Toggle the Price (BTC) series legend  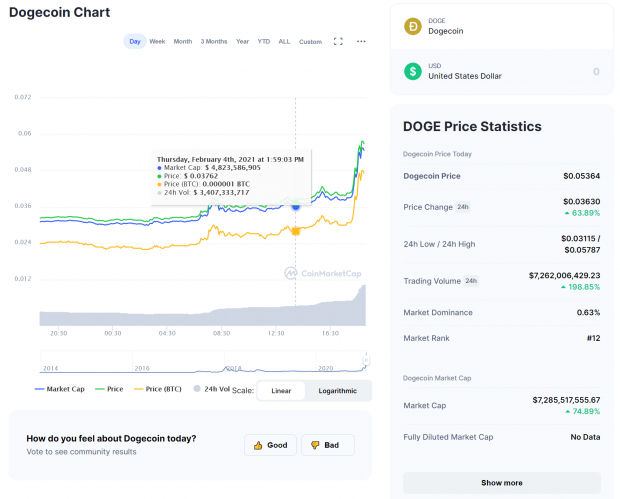click(158, 389)
